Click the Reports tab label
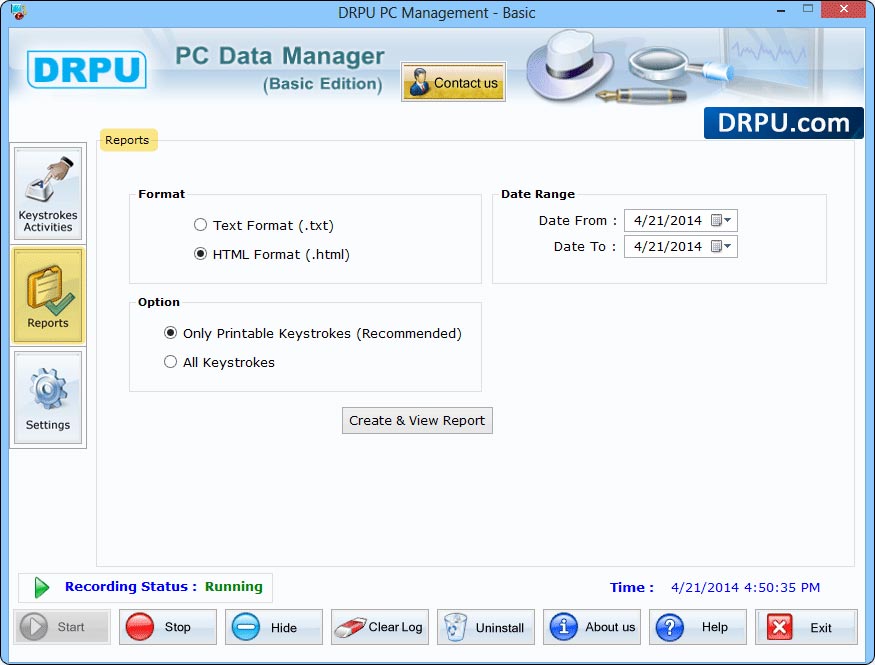875x665 pixels. (128, 140)
